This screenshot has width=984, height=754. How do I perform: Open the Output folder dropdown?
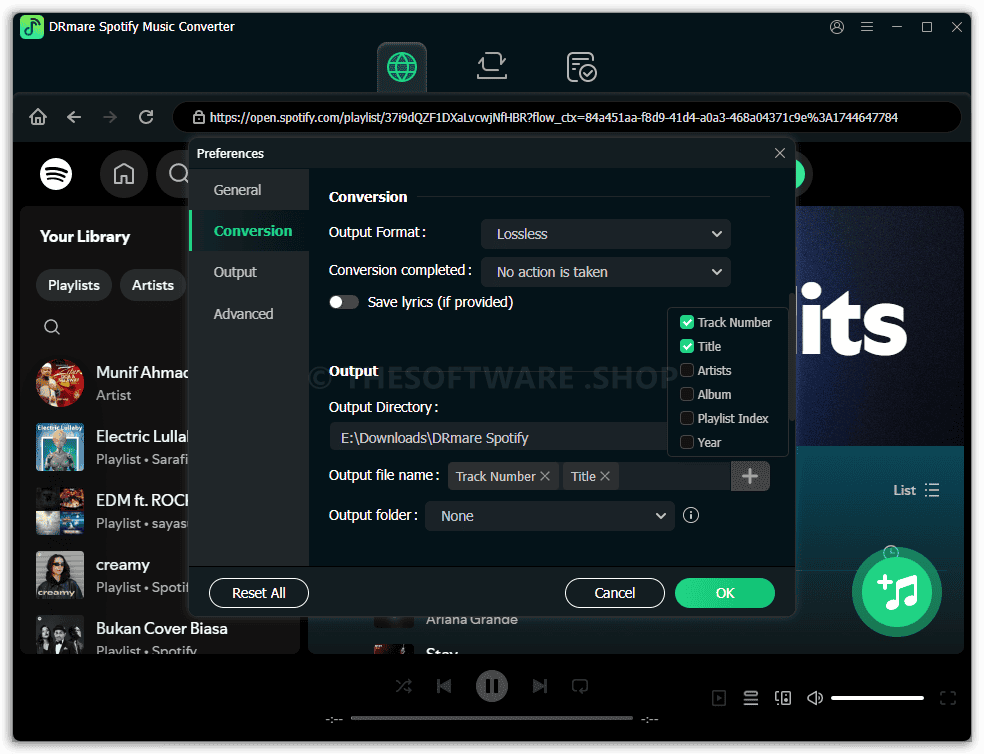[550, 516]
